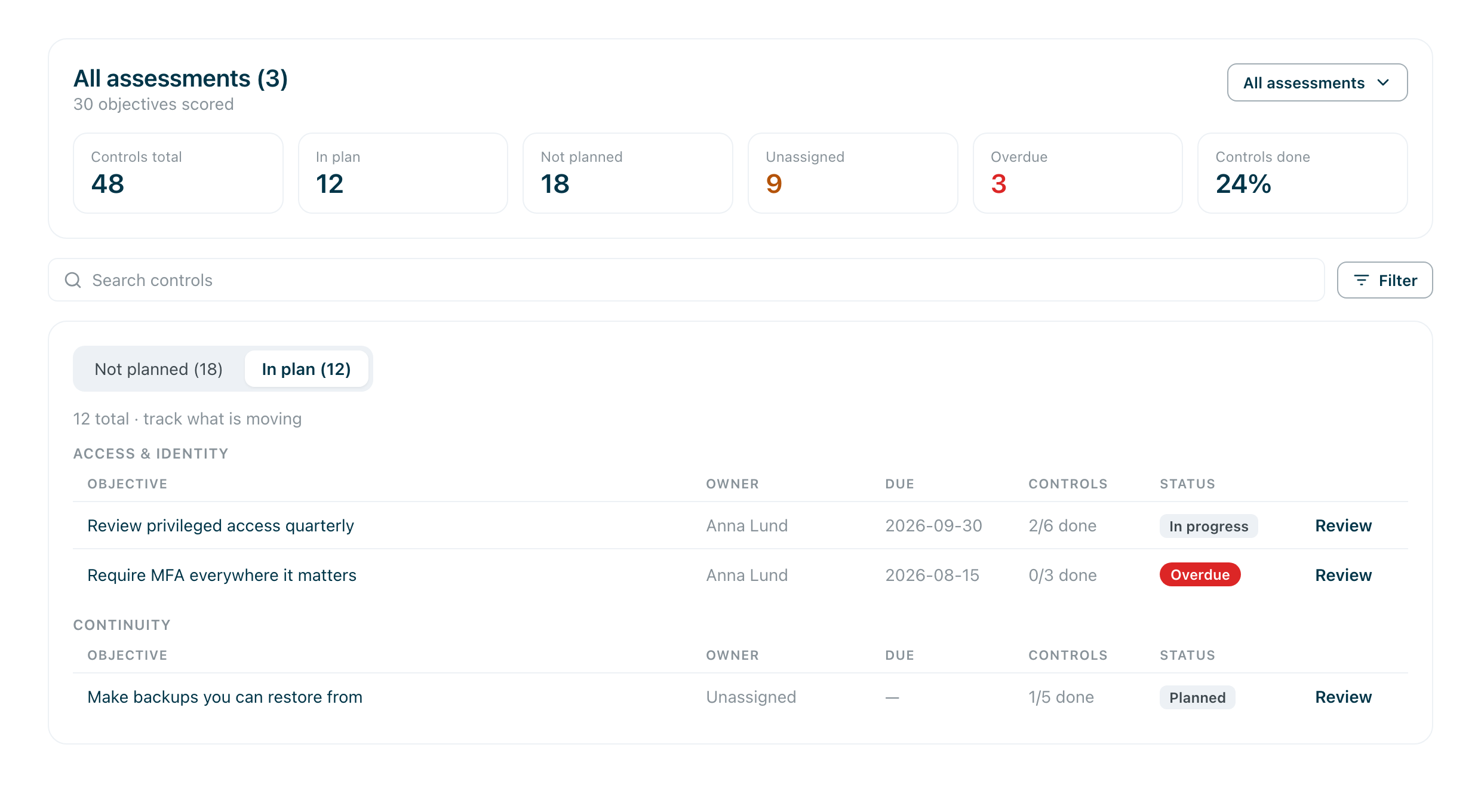Click the Not planned 18 summary card
Viewport: 1481px width, 812px height.
[628, 173]
